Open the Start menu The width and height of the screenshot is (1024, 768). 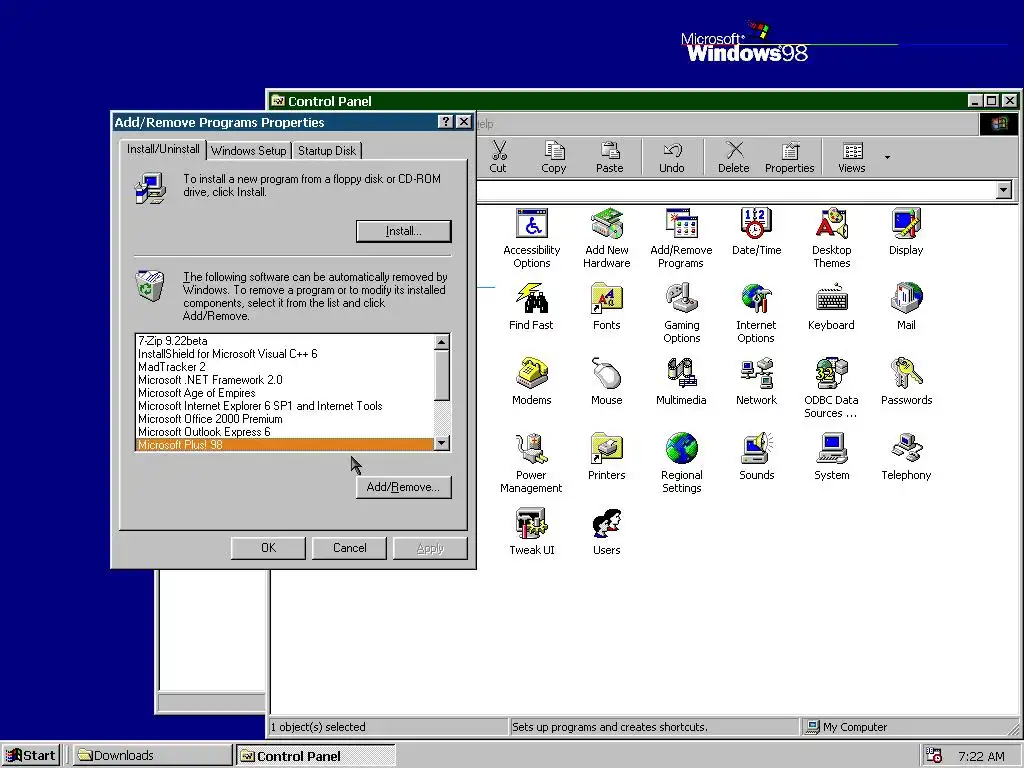tap(31, 756)
